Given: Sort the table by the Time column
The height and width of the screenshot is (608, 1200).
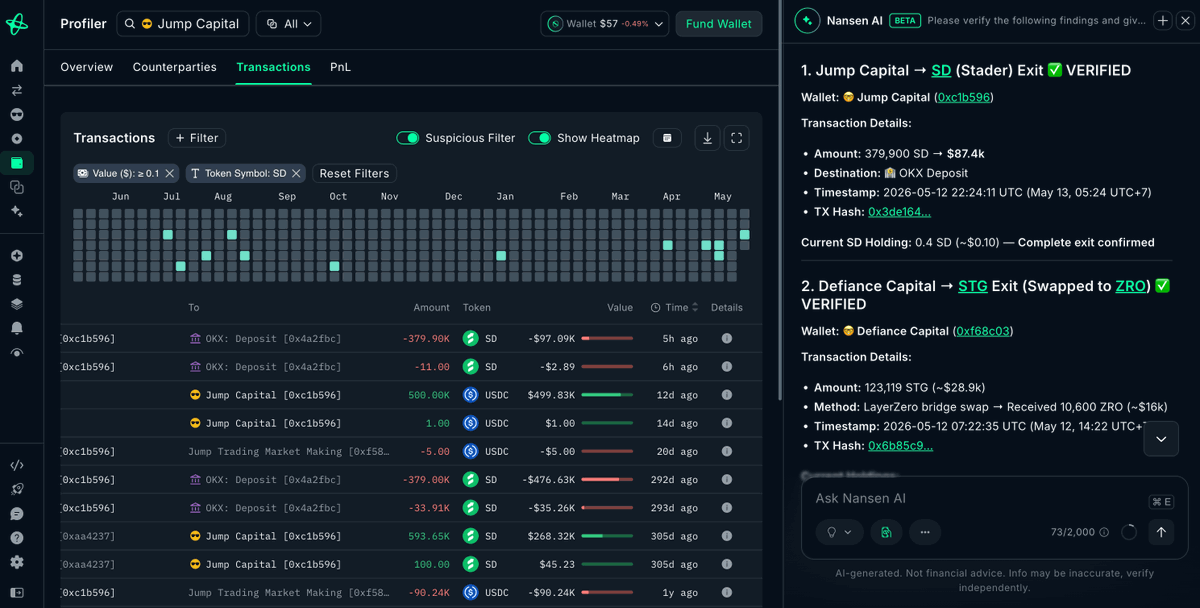Looking at the screenshot, I should tap(674, 308).
